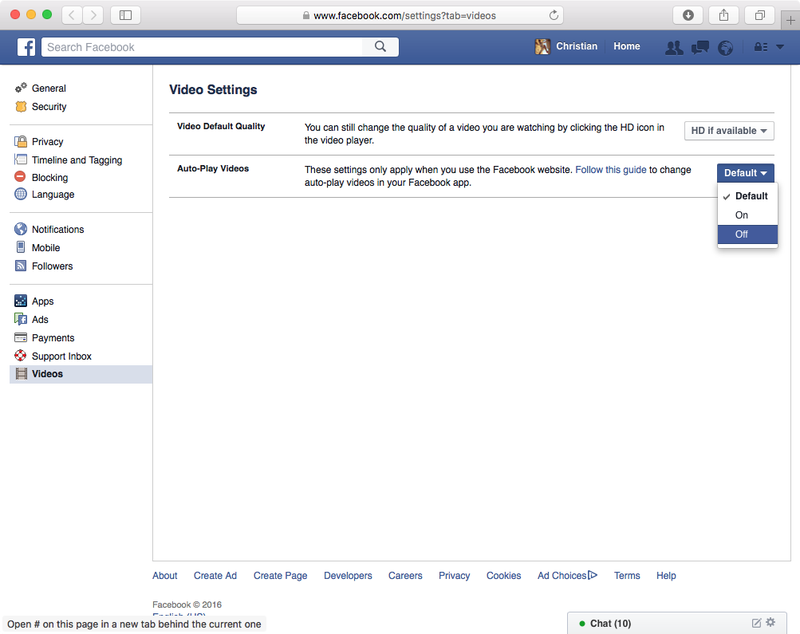Viewport: 800px width, 634px height.
Task: Open the messages icon
Action: (700, 47)
